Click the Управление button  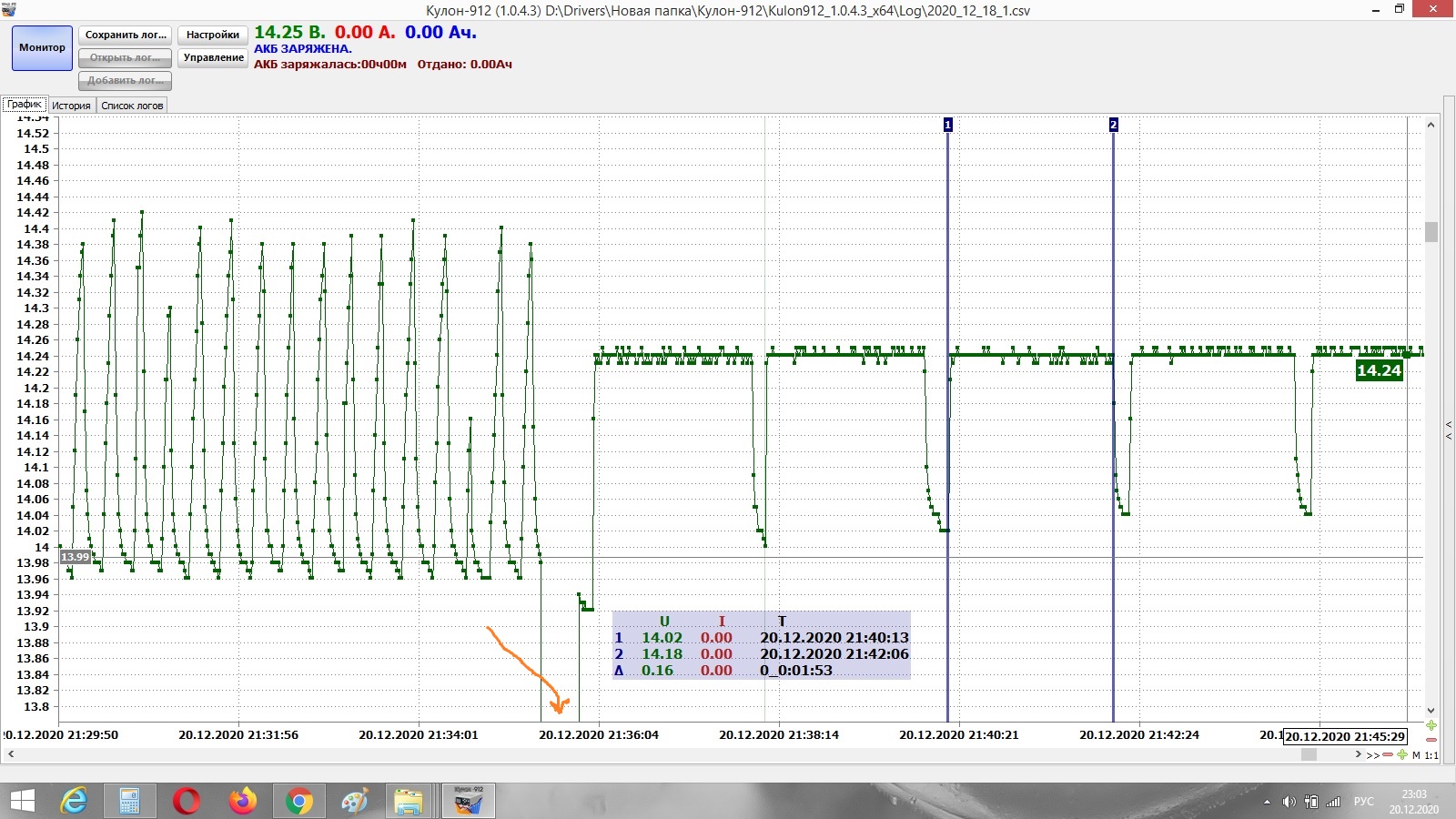213,58
